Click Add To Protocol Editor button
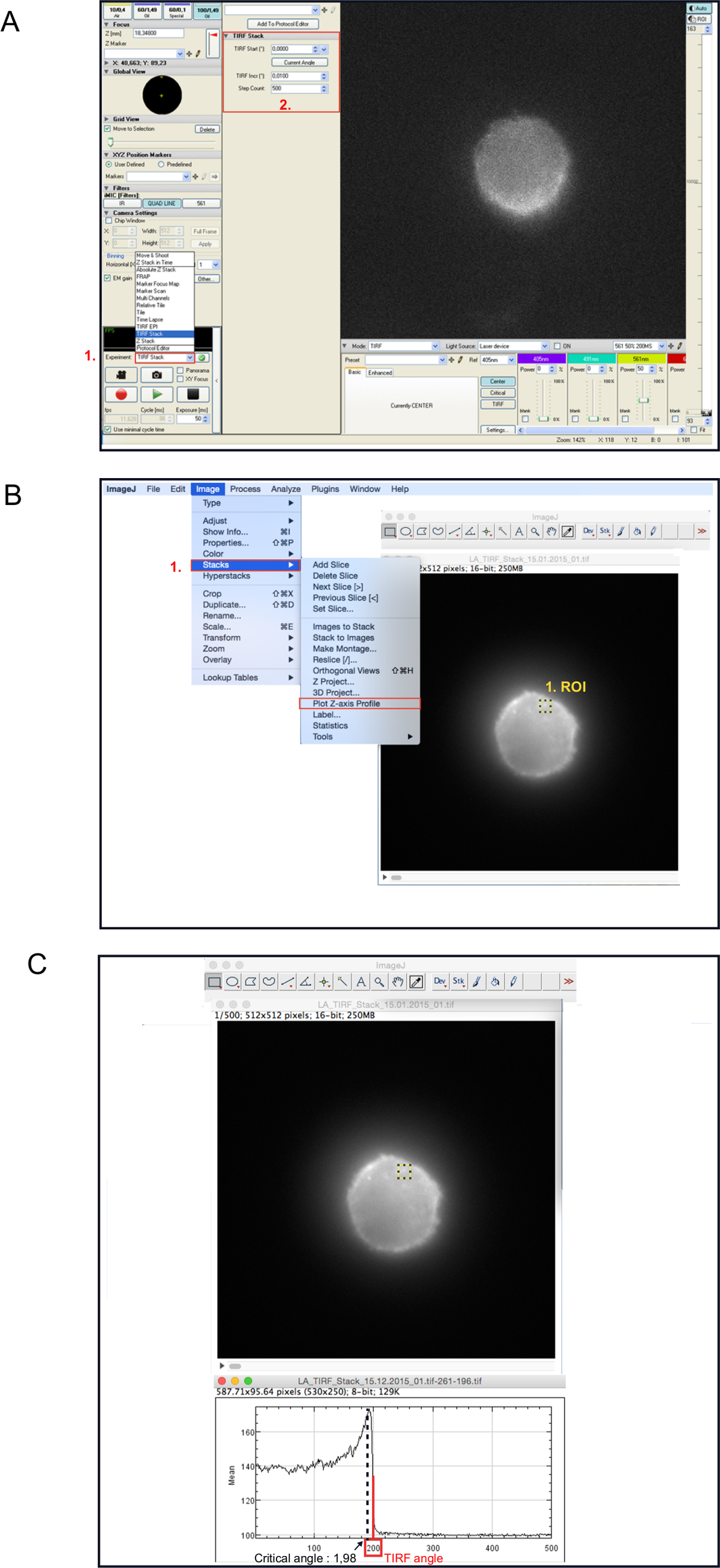720x1568 pixels. click(283, 24)
